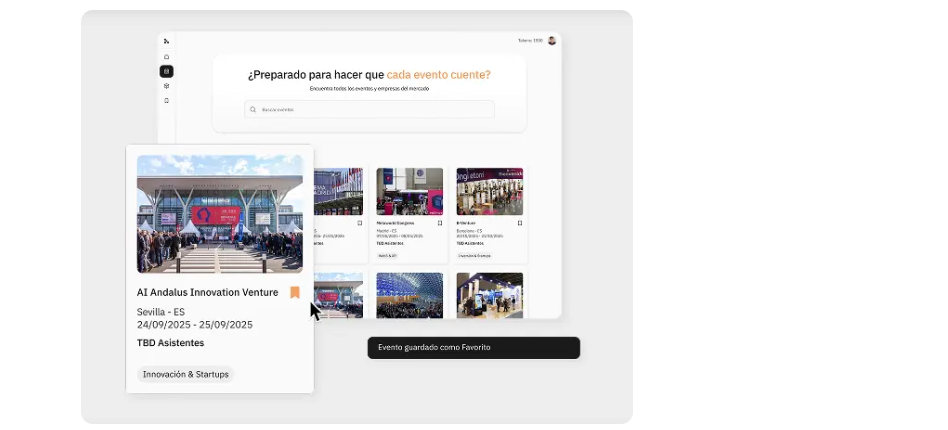Click the 'Innovación & Startups' tag
The width and height of the screenshot is (948, 430).
point(186,374)
